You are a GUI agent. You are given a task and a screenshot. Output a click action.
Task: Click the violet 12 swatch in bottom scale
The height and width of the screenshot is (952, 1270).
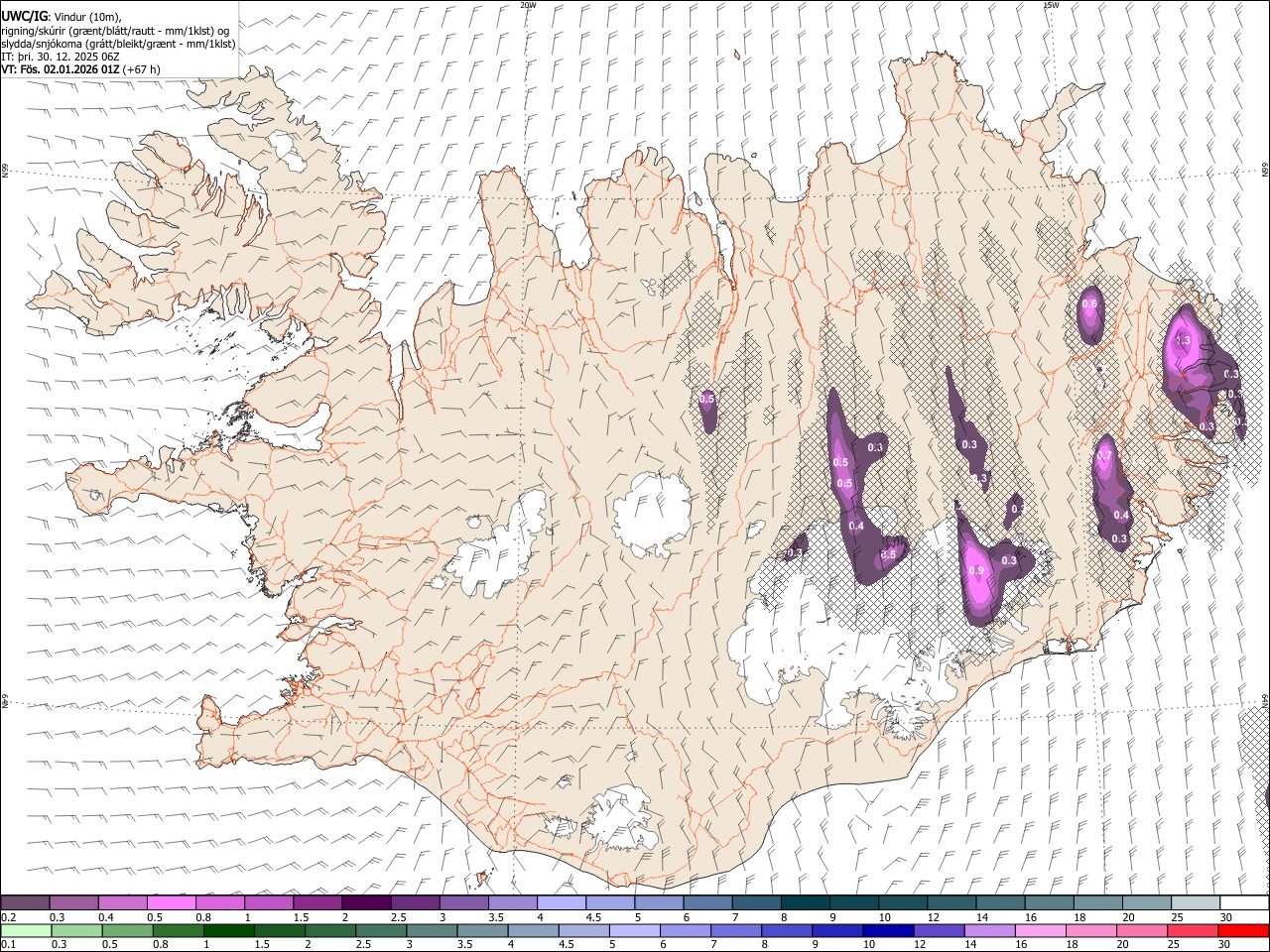[938, 930]
